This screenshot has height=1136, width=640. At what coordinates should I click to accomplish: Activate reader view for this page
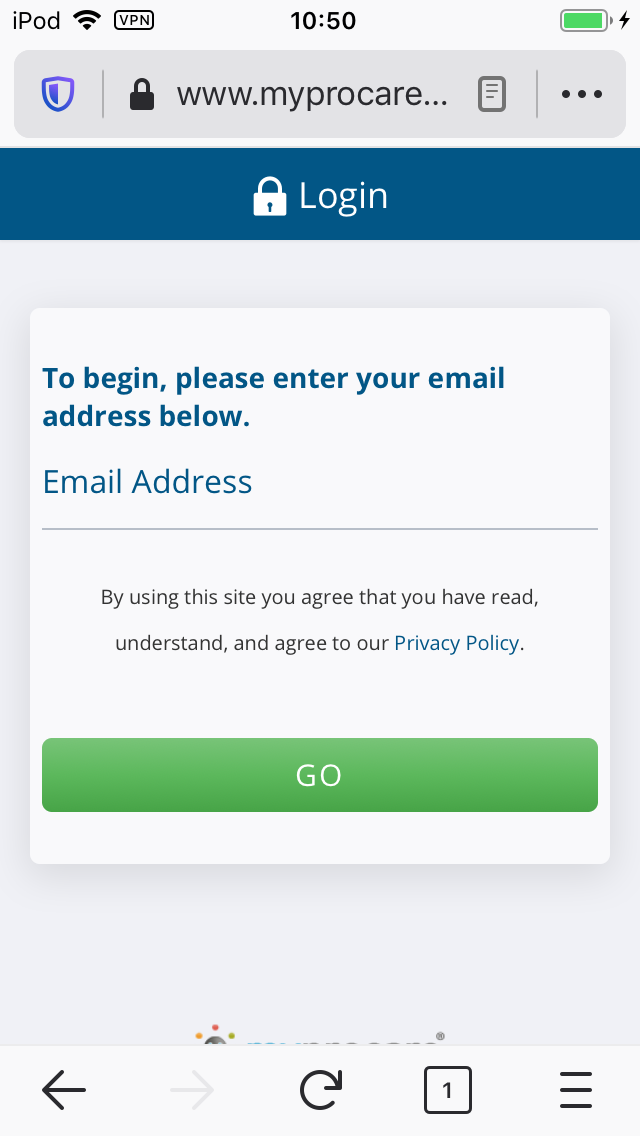[x=491, y=93]
